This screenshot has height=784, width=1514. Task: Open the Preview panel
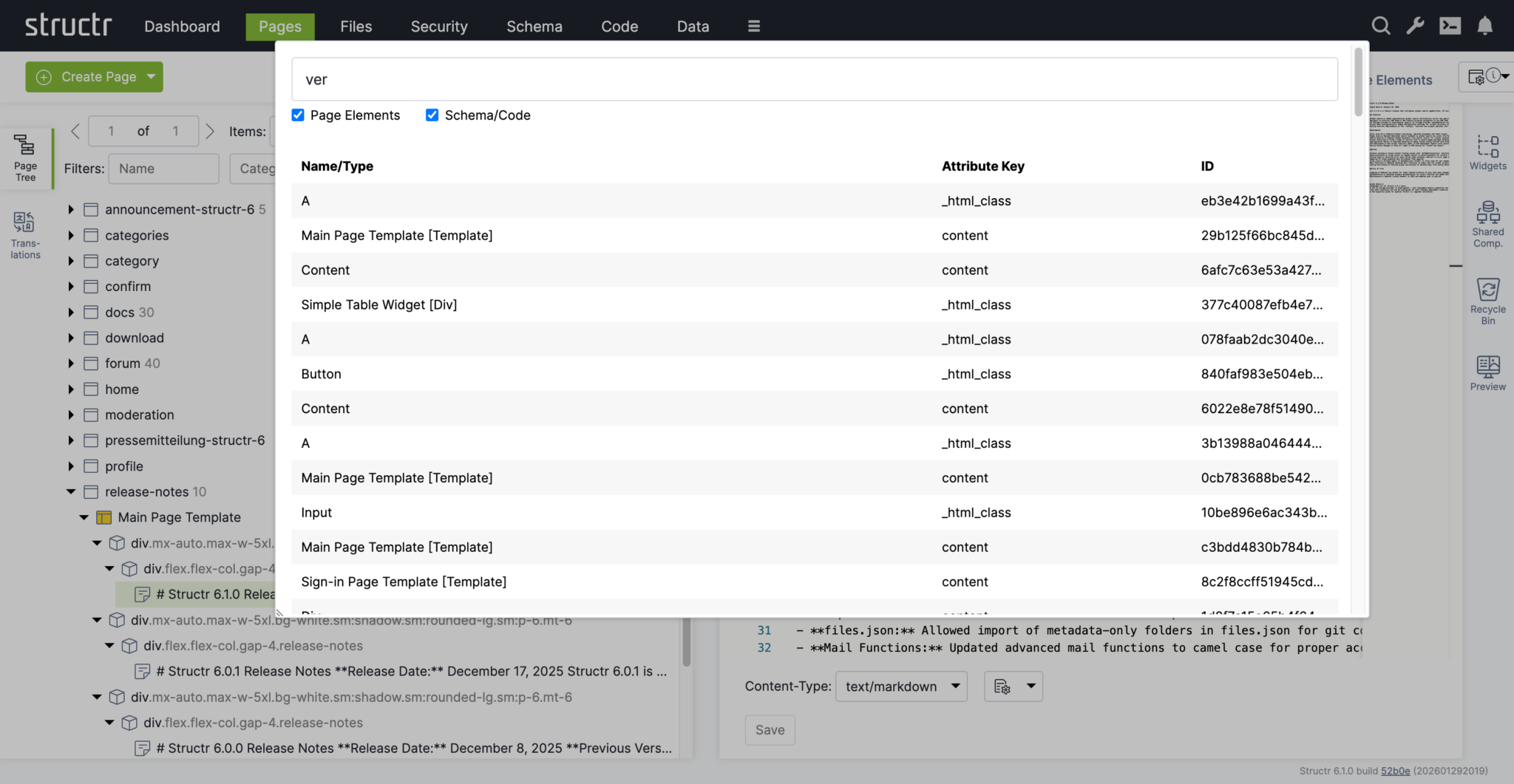coord(1487,373)
